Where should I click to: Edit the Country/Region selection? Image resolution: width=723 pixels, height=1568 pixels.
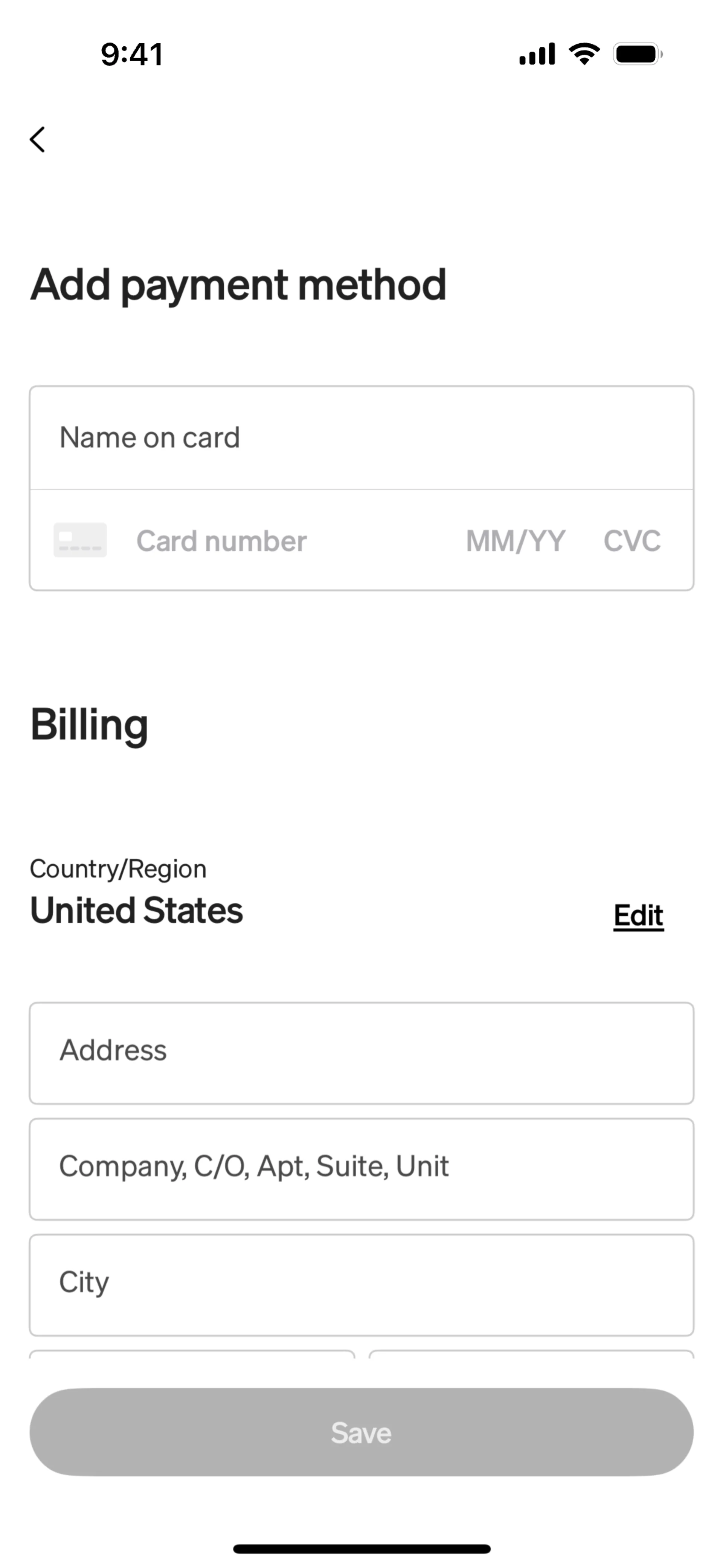(638, 915)
